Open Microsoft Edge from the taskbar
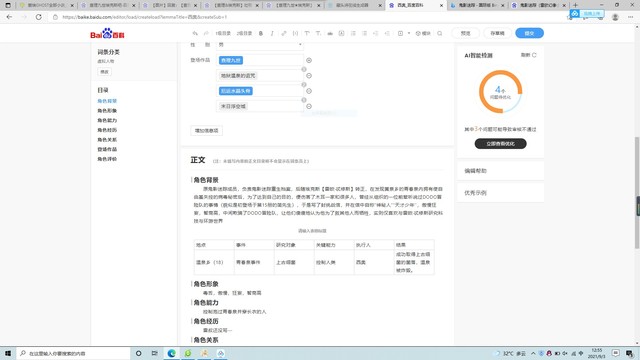Viewport: 640px width, 360px height. pyautogui.click(x=171, y=353)
